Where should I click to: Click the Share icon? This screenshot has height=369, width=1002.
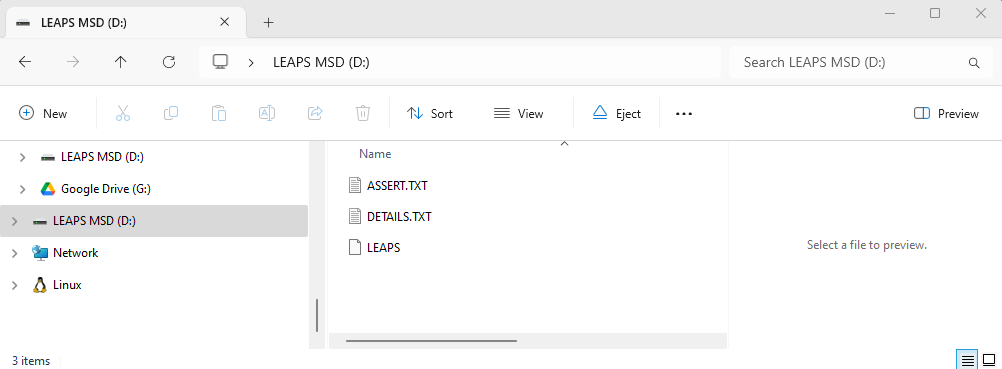(315, 113)
